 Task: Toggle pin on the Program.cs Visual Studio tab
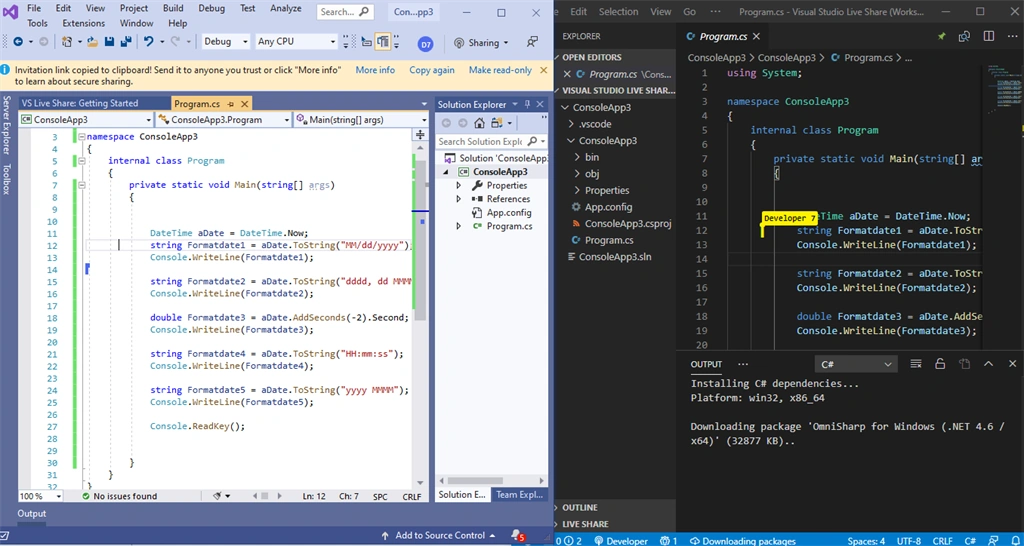pyautogui.click(x=231, y=104)
